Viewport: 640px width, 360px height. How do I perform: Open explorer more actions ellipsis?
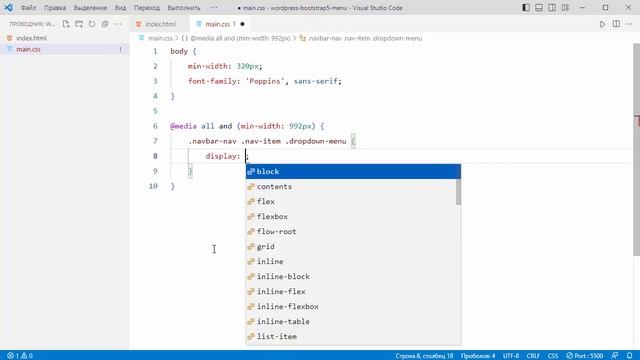(x=118, y=24)
